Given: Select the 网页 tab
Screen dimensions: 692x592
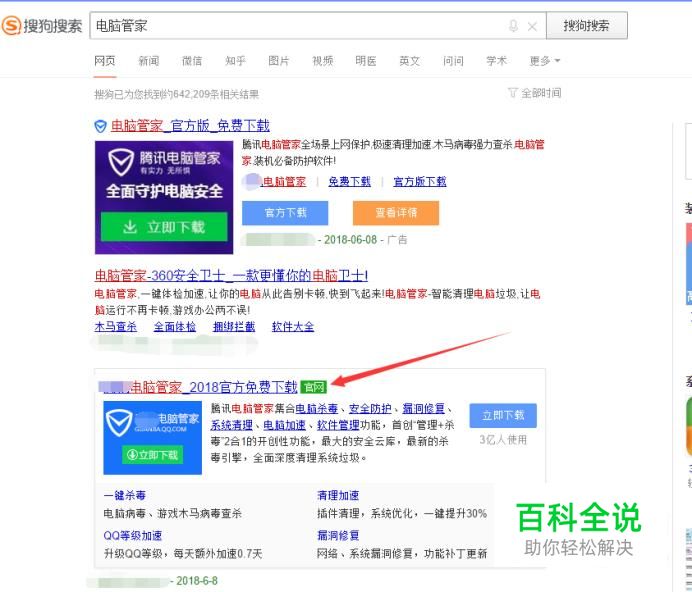Looking at the screenshot, I should 105,61.
